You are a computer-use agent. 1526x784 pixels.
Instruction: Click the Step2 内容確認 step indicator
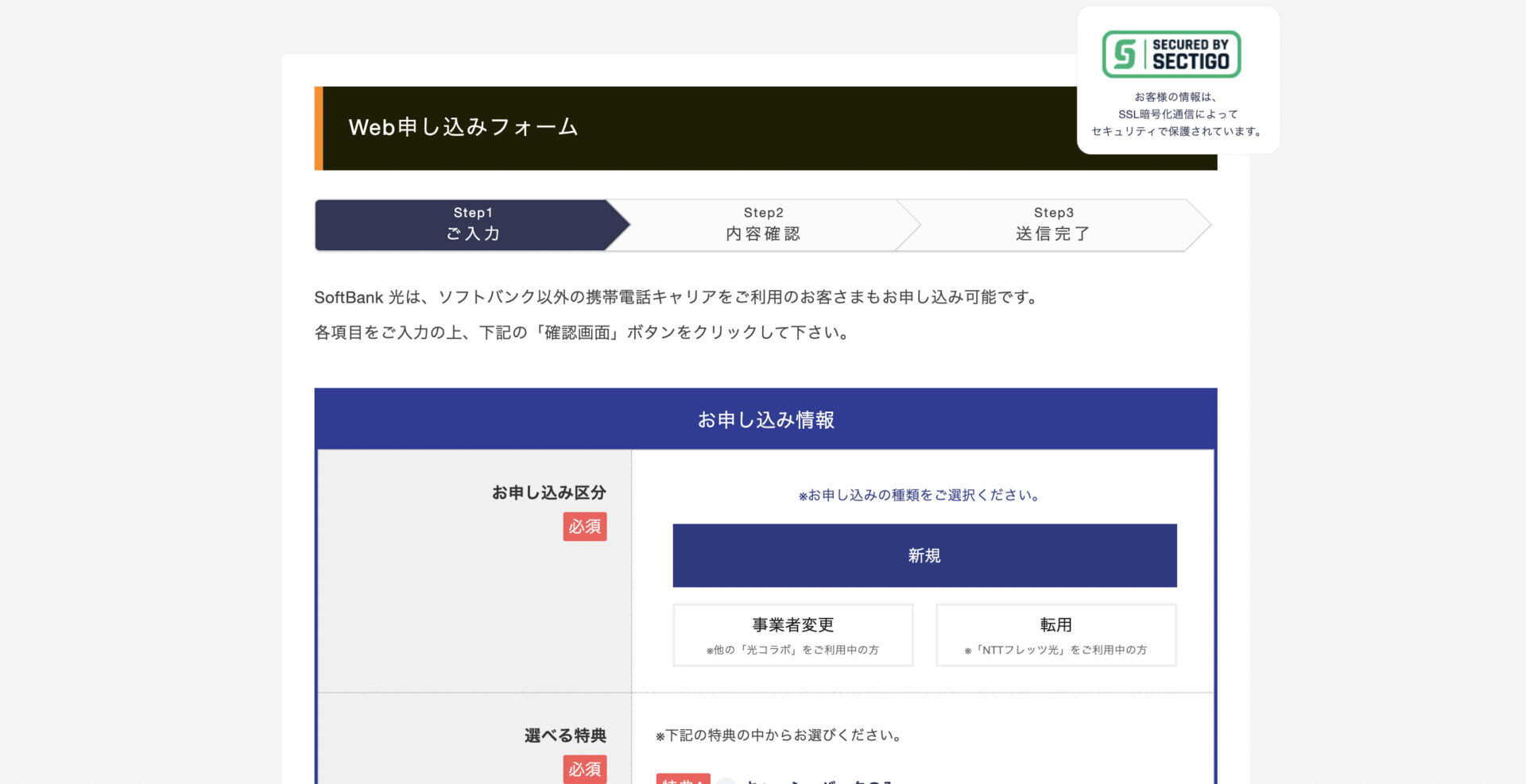click(763, 225)
